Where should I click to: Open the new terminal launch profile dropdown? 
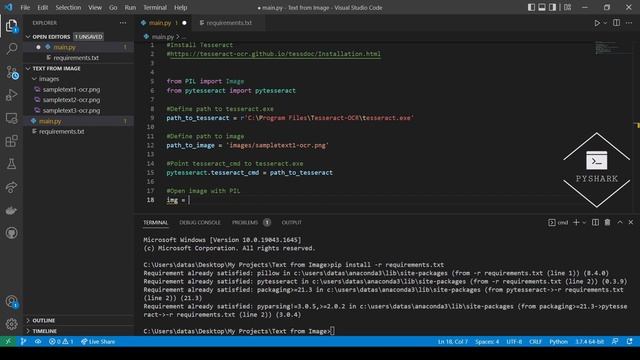coord(584,222)
